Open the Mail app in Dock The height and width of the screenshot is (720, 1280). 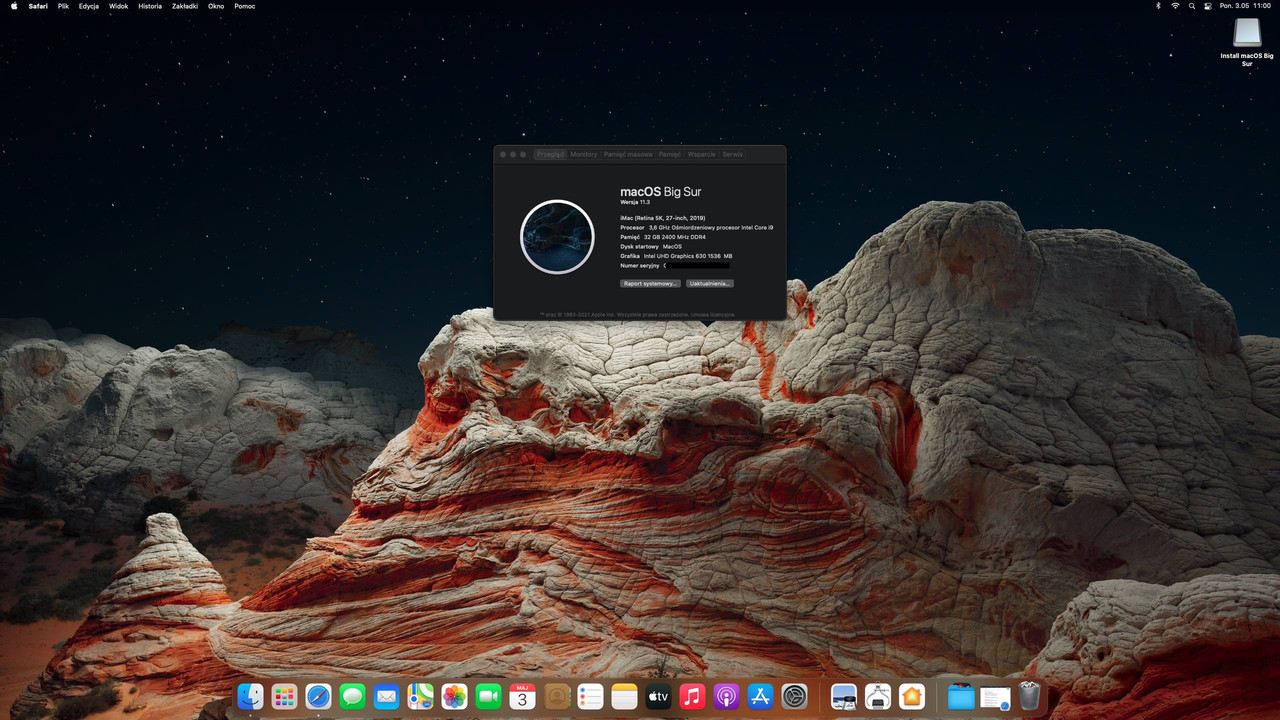pyautogui.click(x=386, y=697)
